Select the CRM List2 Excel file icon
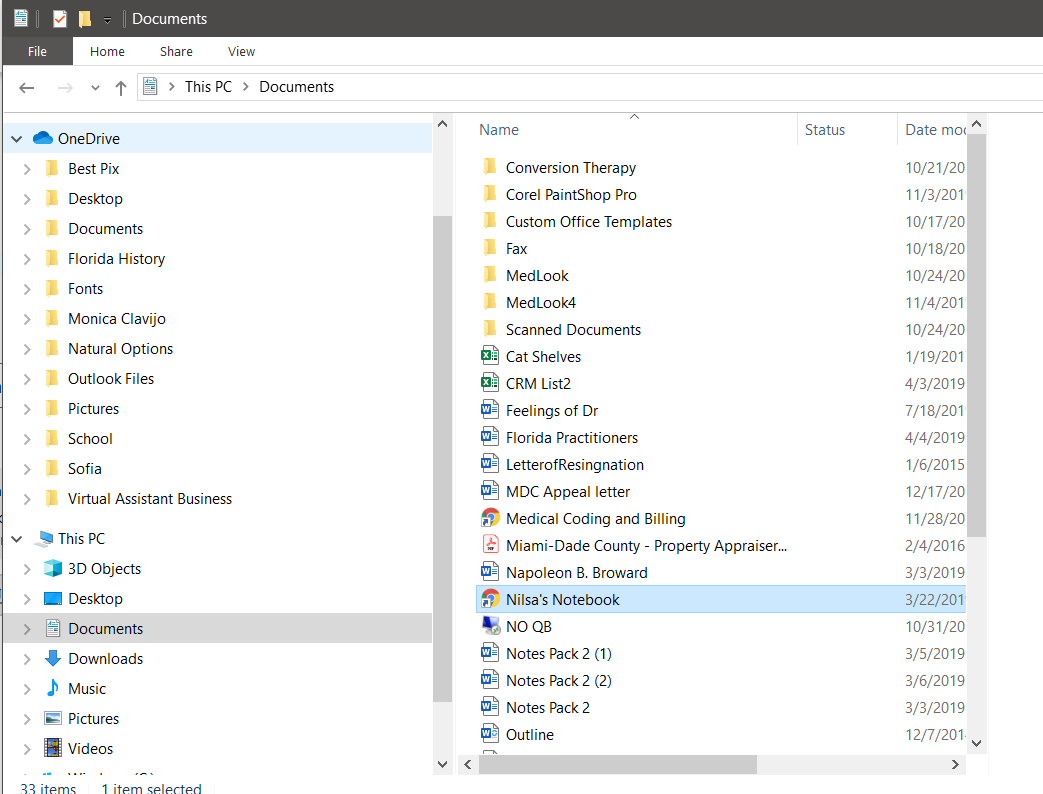This screenshot has height=794, width=1043. tap(490, 382)
